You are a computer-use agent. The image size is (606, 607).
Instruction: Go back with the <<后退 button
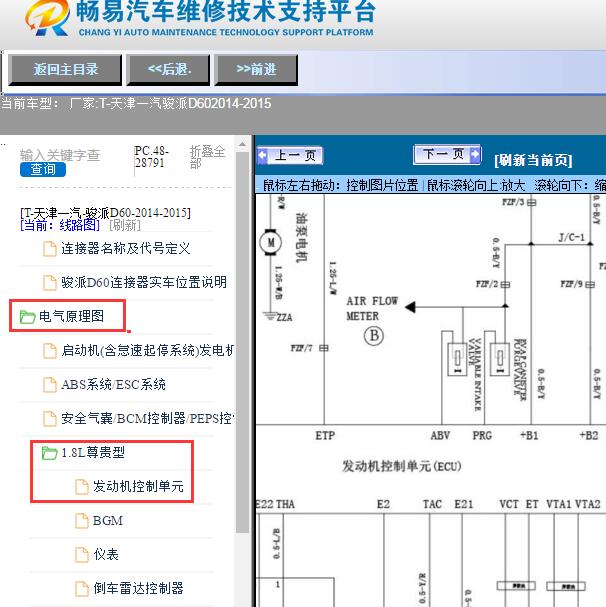[x=168, y=70]
